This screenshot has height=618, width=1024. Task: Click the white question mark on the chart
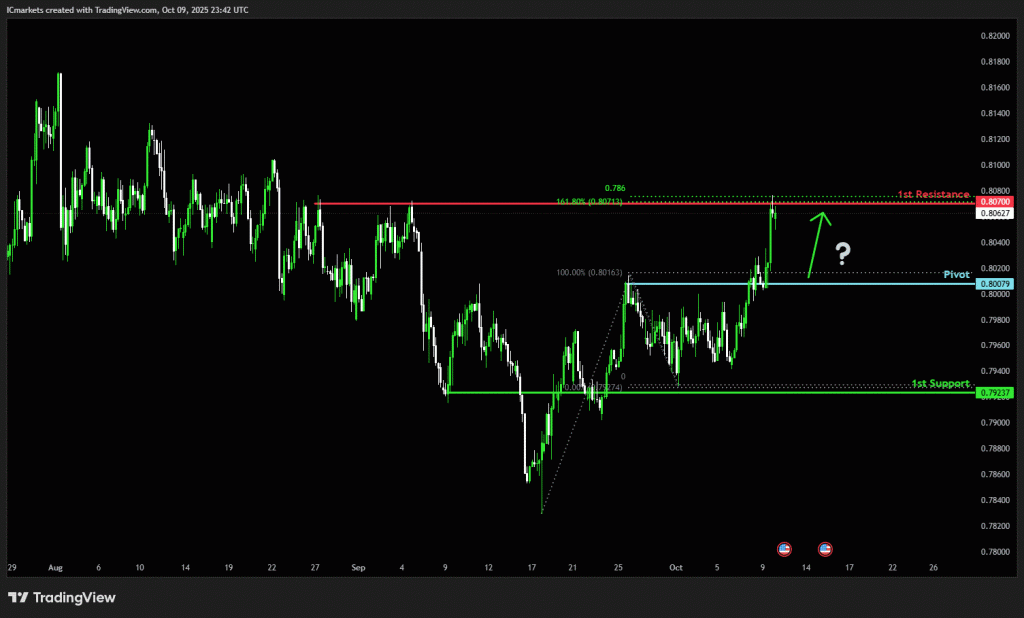[x=843, y=253]
